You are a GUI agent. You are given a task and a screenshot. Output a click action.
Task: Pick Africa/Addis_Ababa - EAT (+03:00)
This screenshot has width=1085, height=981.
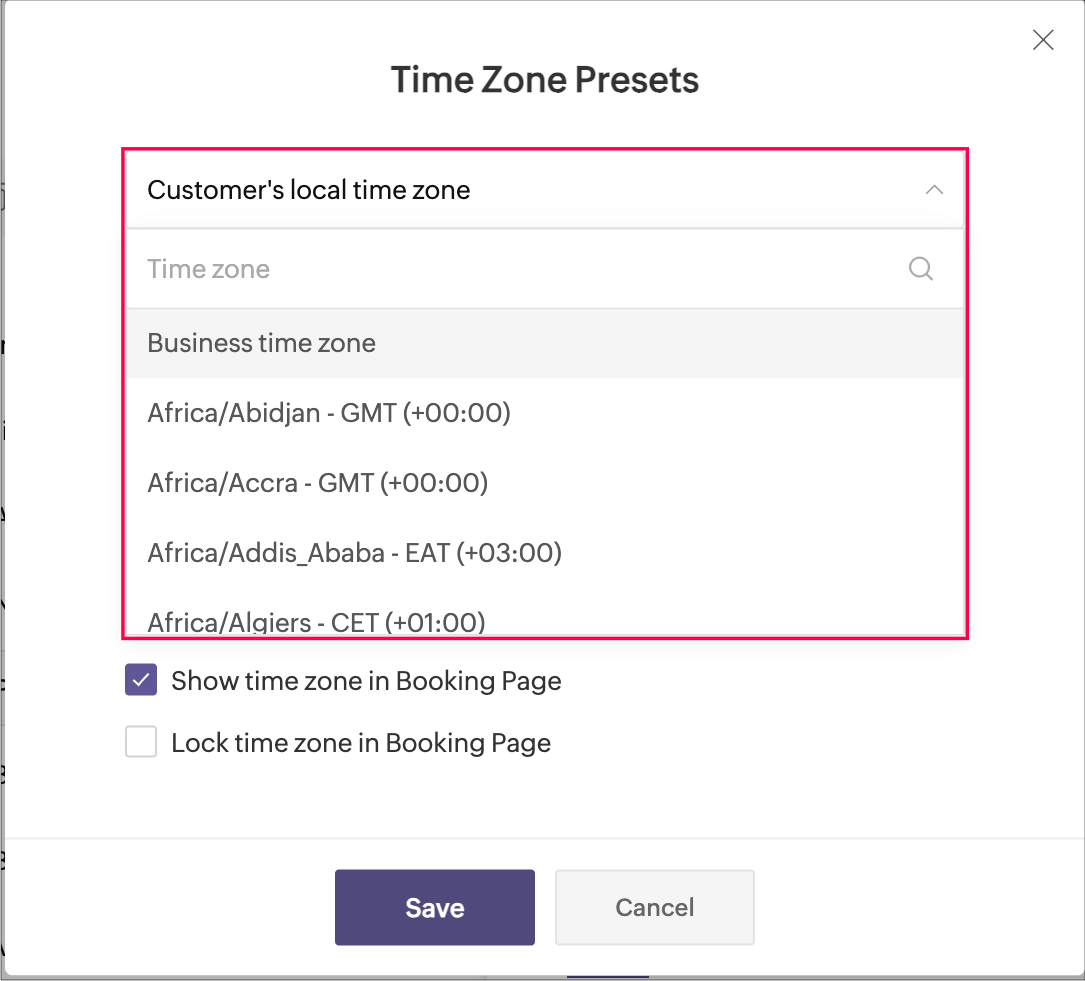point(545,553)
